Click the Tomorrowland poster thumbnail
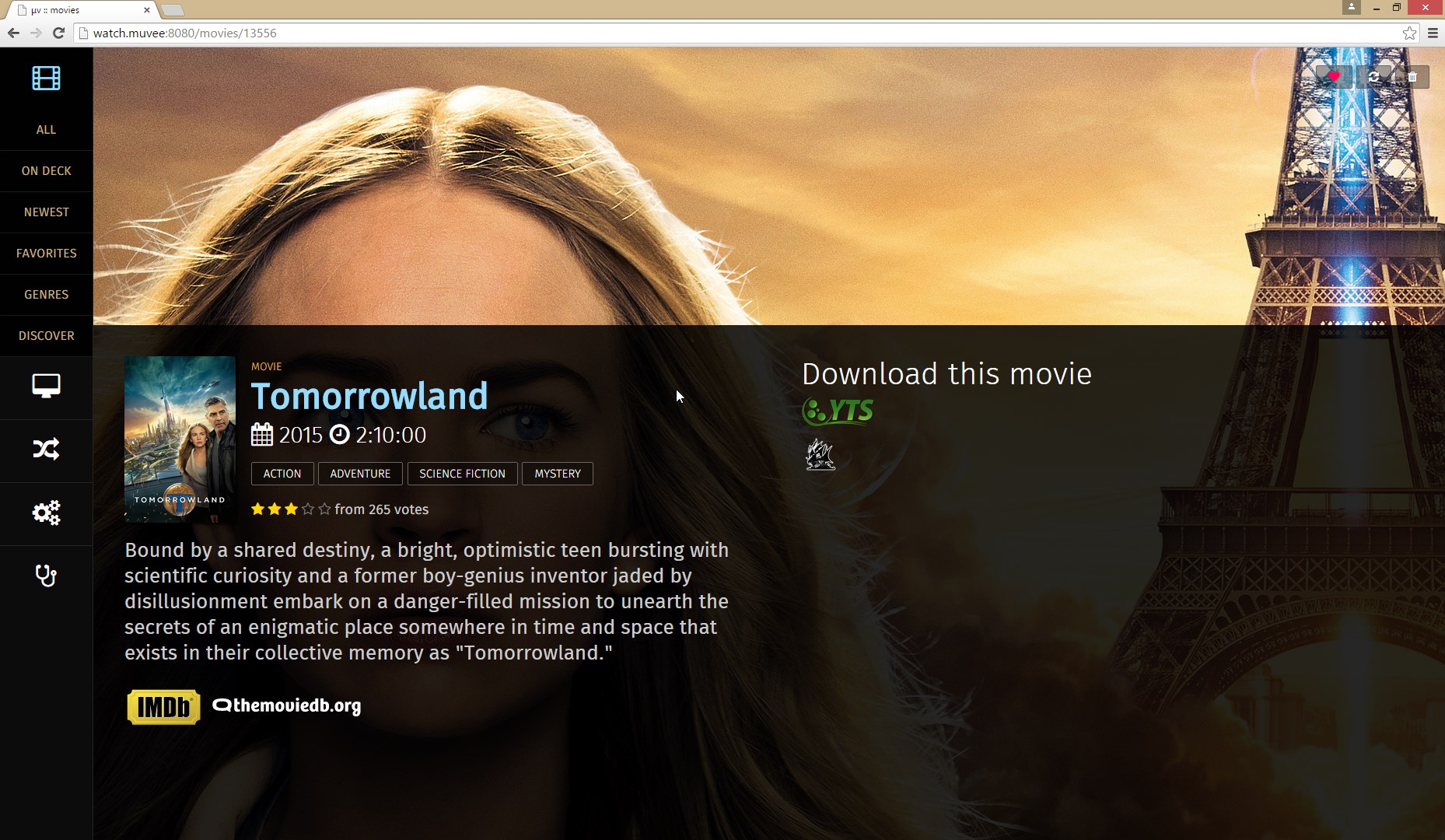The image size is (1445, 840). pos(180,439)
